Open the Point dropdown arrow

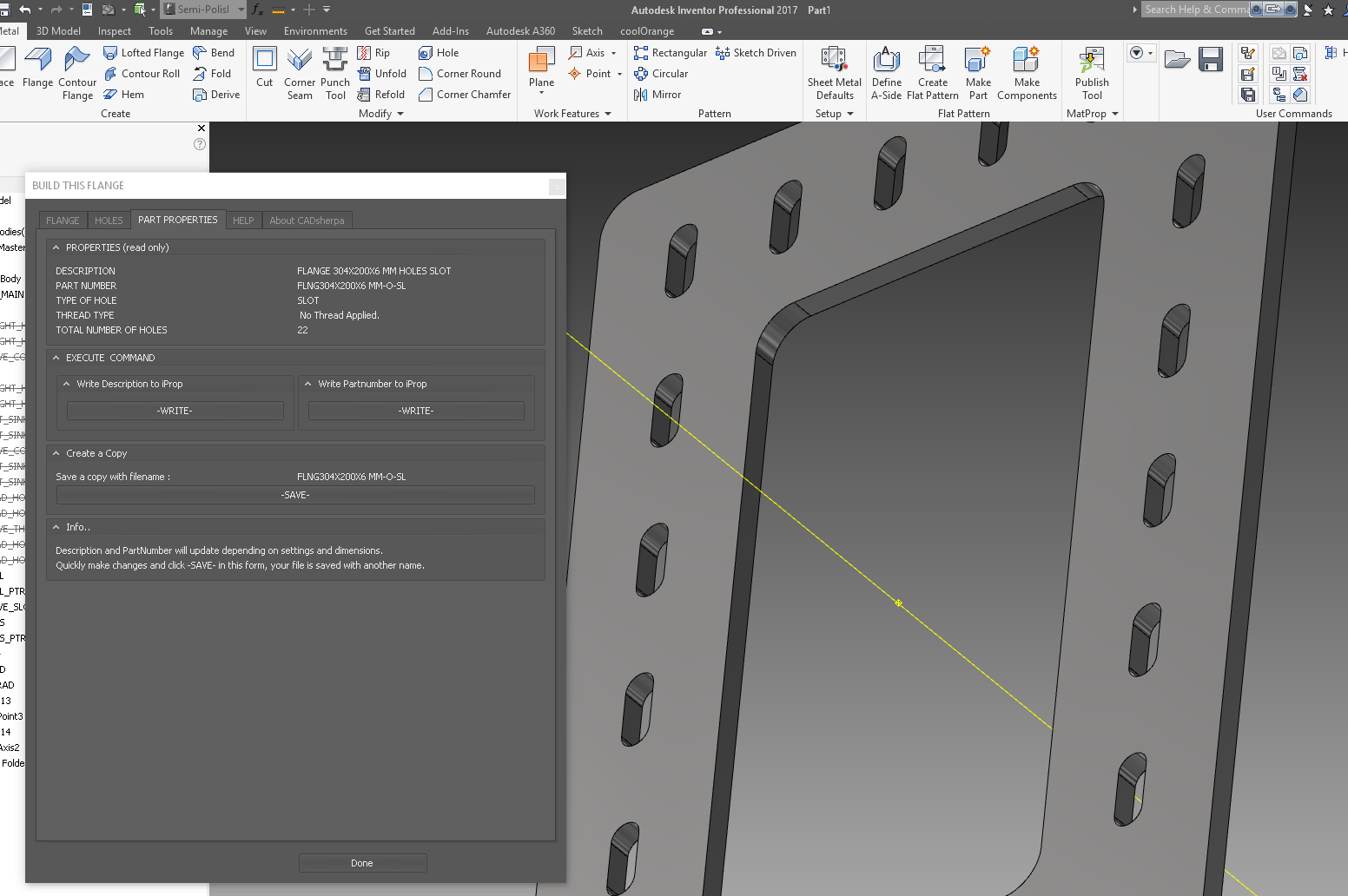click(x=619, y=74)
